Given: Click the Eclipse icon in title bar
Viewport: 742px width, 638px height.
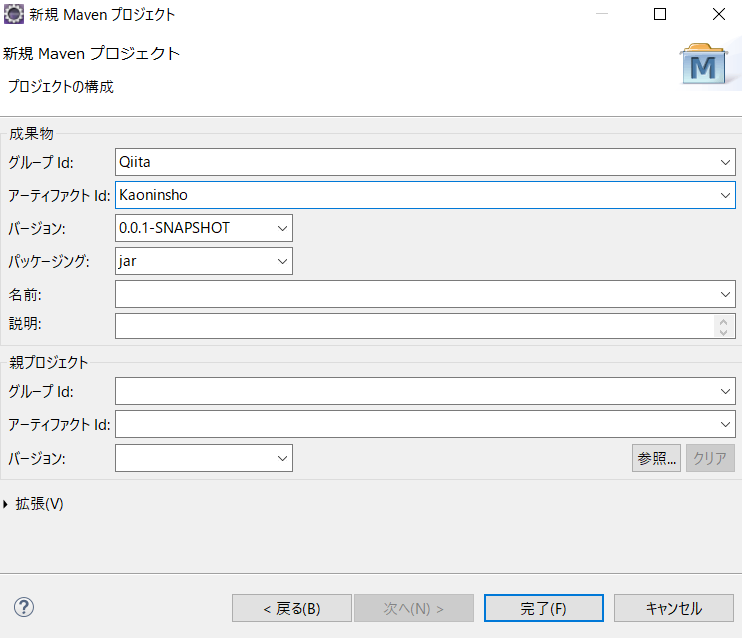Looking at the screenshot, I should [14, 14].
